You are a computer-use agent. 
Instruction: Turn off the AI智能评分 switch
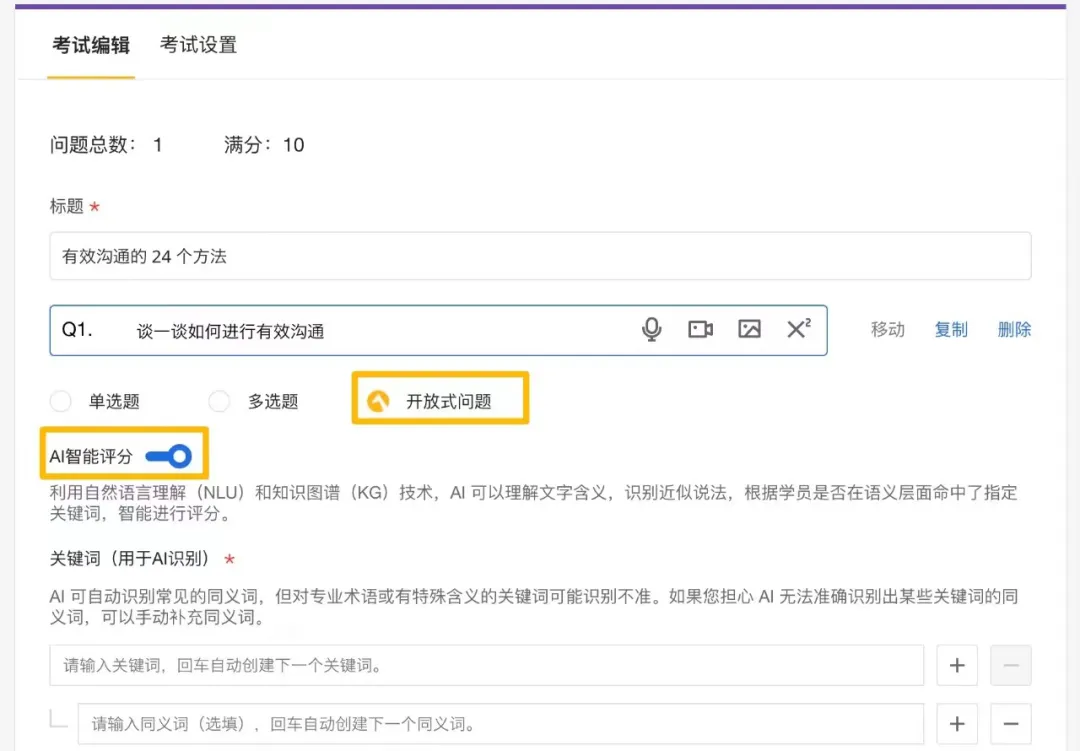(169, 457)
